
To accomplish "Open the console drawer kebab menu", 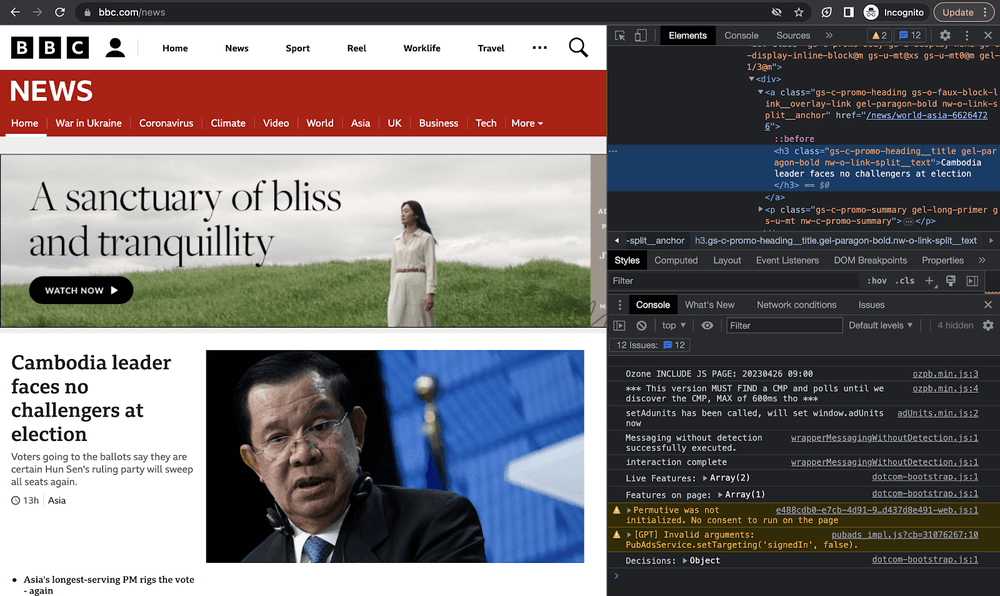I will click(x=619, y=305).
